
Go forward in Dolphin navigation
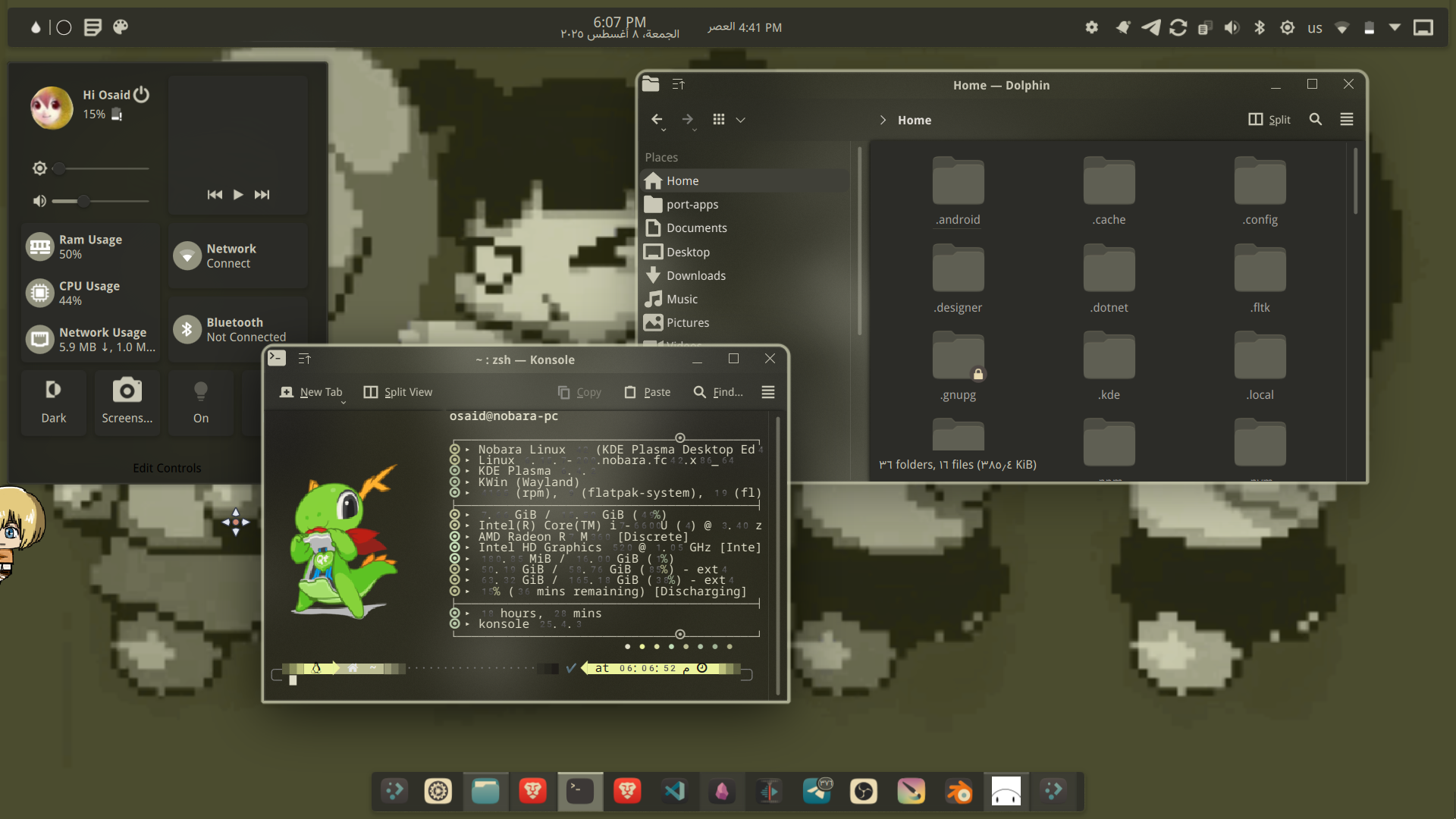click(x=687, y=120)
